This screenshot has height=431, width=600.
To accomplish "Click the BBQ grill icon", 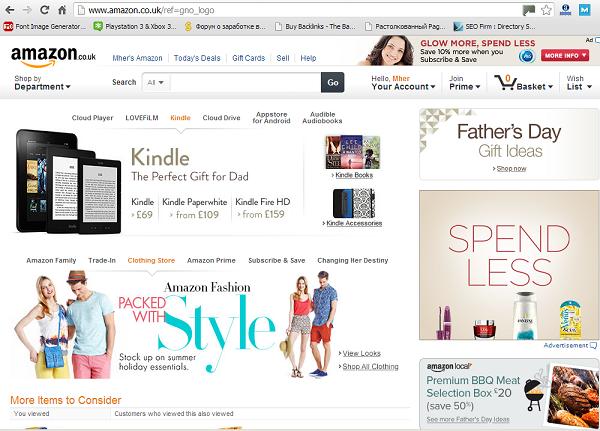I will 533,394.
